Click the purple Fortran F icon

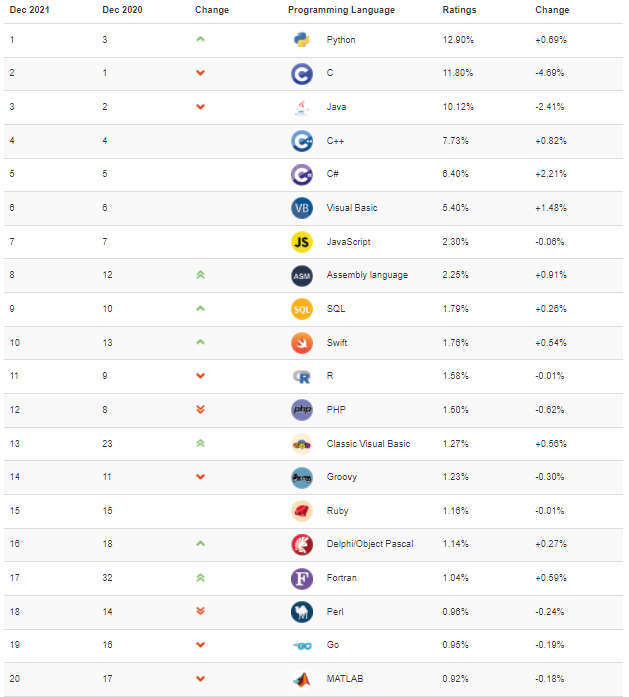click(x=302, y=579)
